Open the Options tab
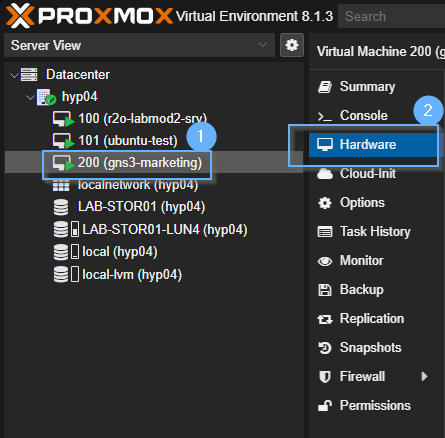445x438 pixels. 377,203
